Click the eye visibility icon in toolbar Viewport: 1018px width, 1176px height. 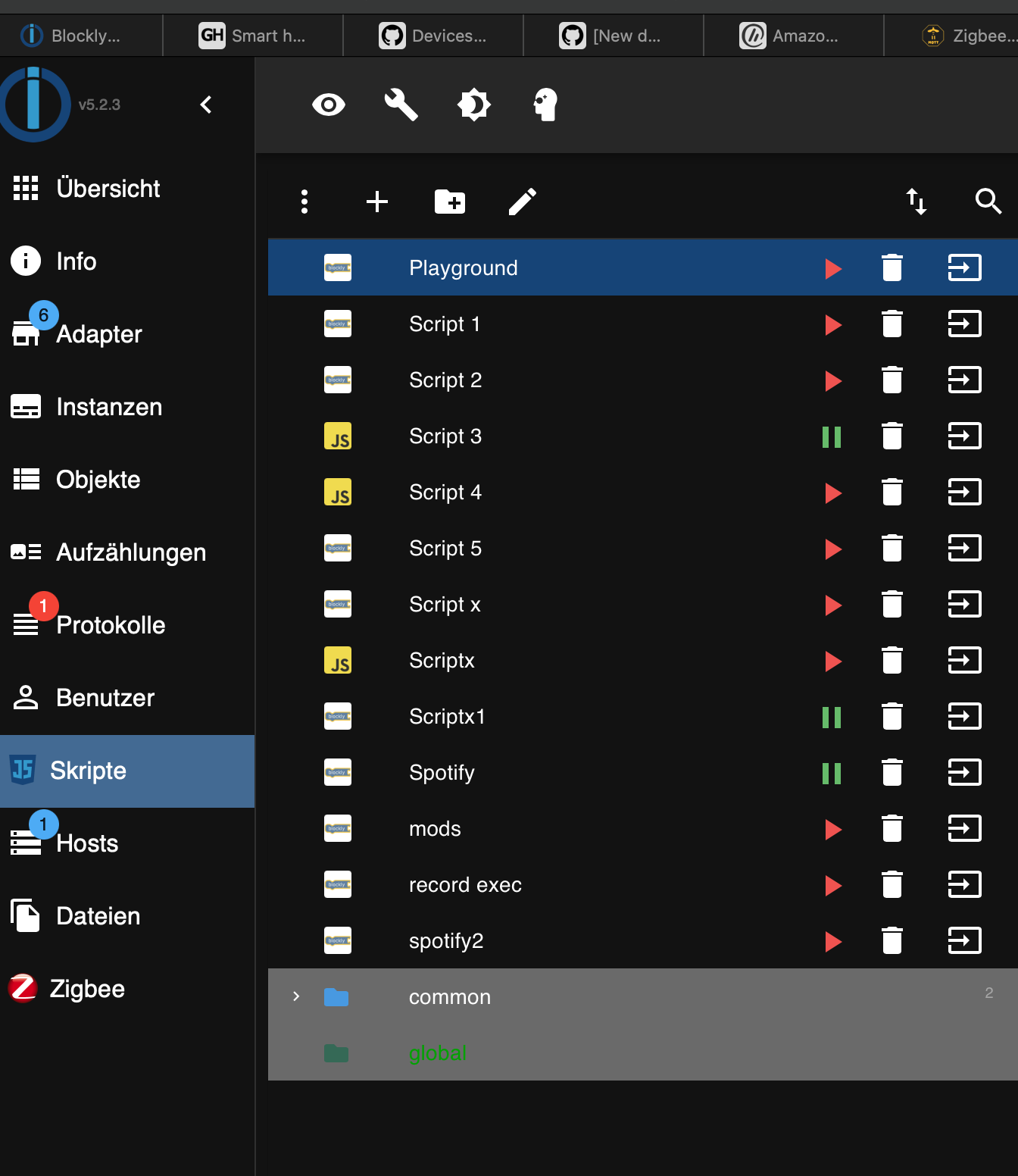pos(329,105)
